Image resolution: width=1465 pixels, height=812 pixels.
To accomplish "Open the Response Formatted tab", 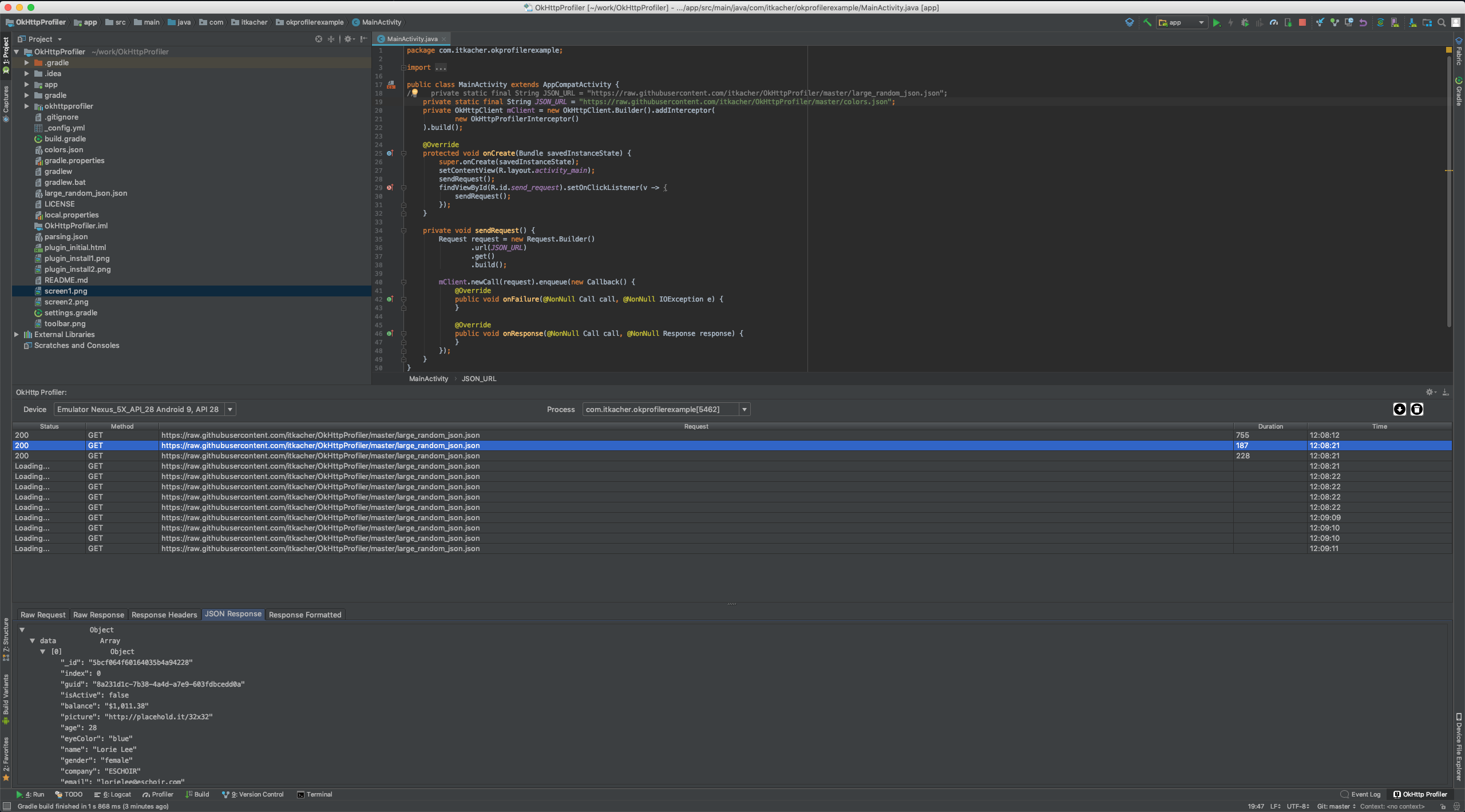I will tap(305, 615).
